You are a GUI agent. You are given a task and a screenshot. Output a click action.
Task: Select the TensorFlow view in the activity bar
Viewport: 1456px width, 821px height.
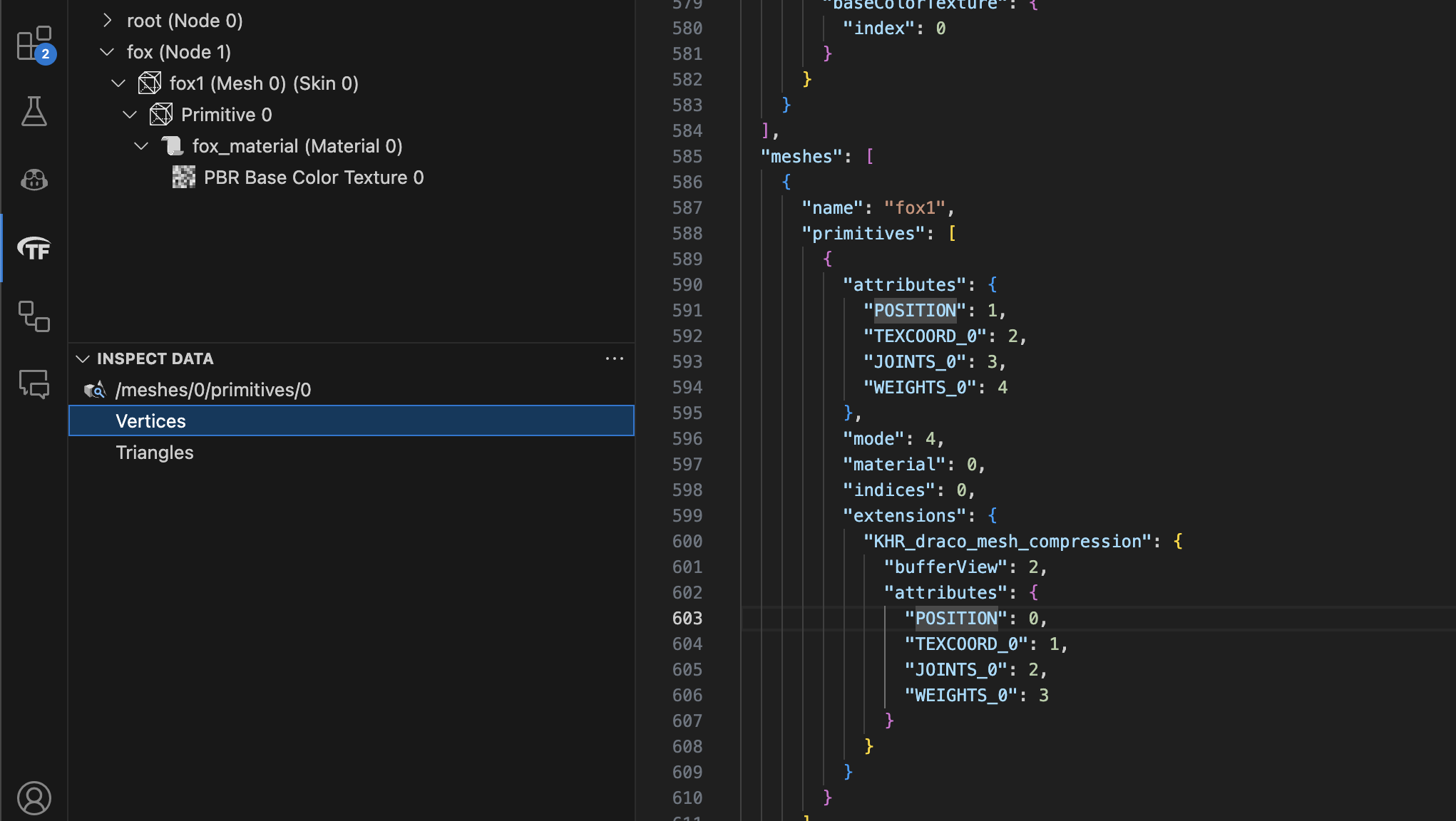pos(34,249)
